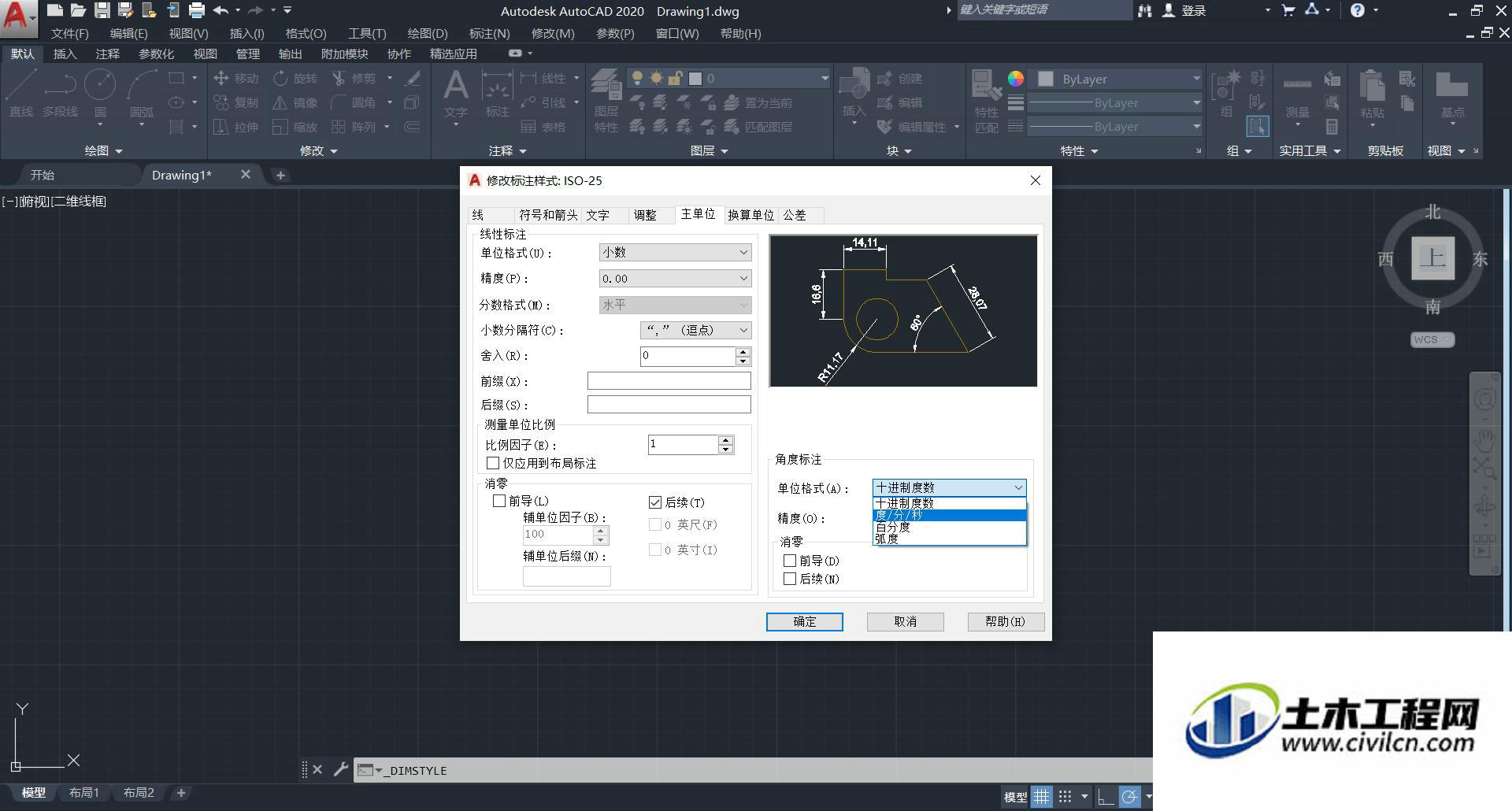Select the Line (直线) draw tool
This screenshot has height=811, width=1512.
tap(21, 92)
